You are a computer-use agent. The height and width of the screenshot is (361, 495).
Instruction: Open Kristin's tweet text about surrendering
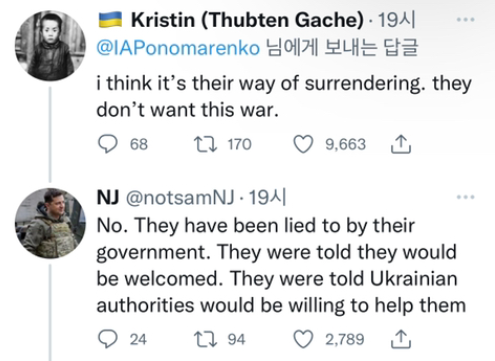pyautogui.click(x=284, y=96)
